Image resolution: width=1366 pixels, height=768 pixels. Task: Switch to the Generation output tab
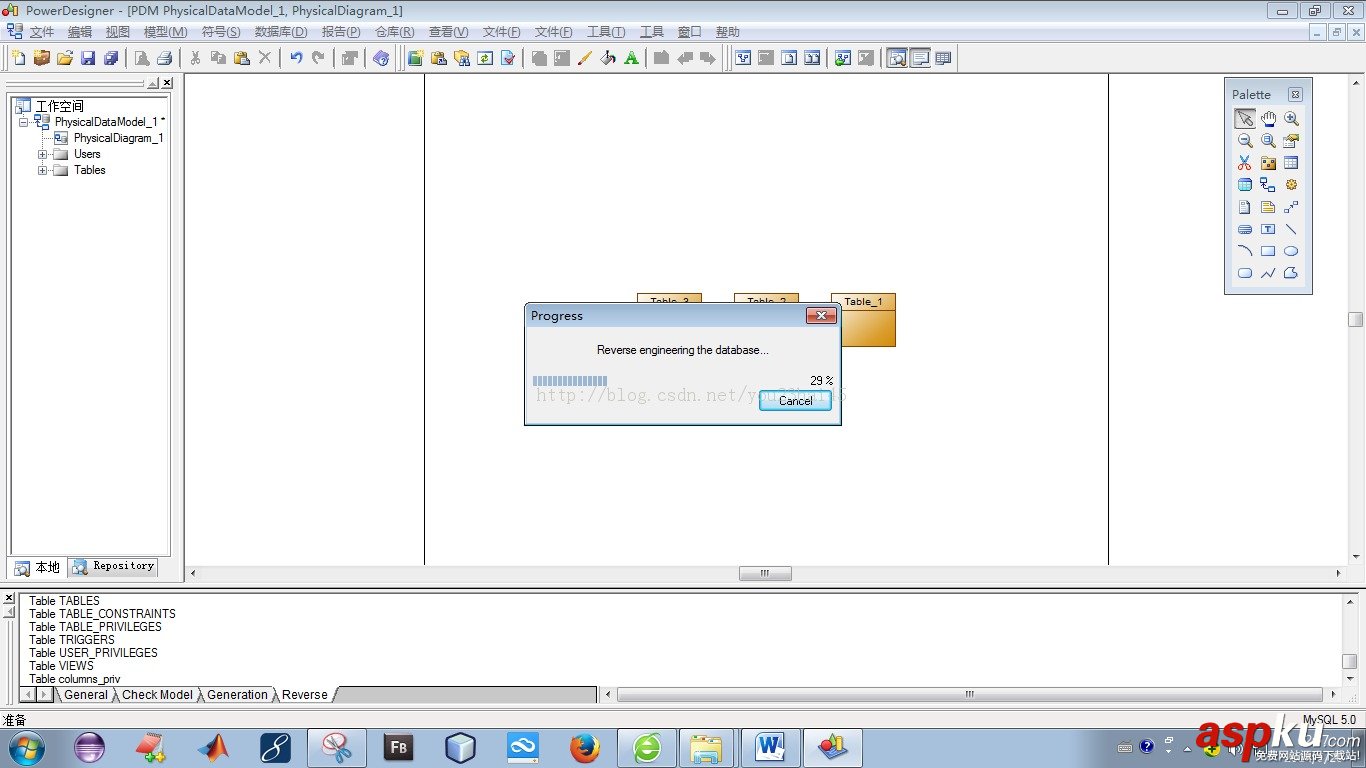click(x=237, y=694)
